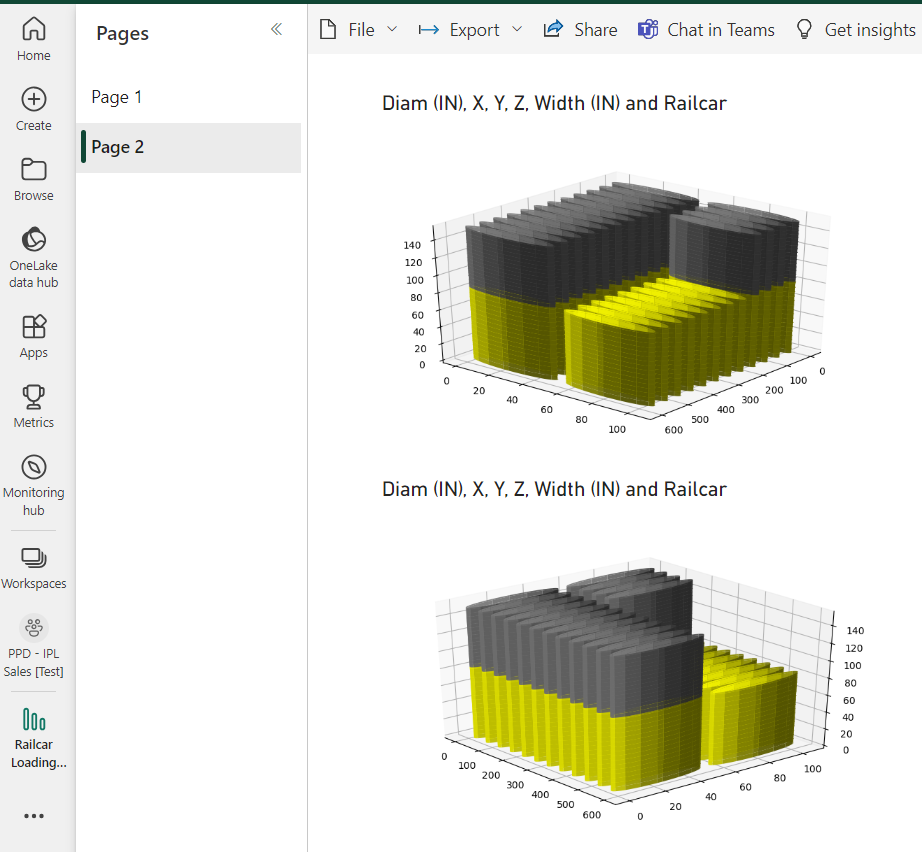Select Page 2 tab

click(x=188, y=148)
